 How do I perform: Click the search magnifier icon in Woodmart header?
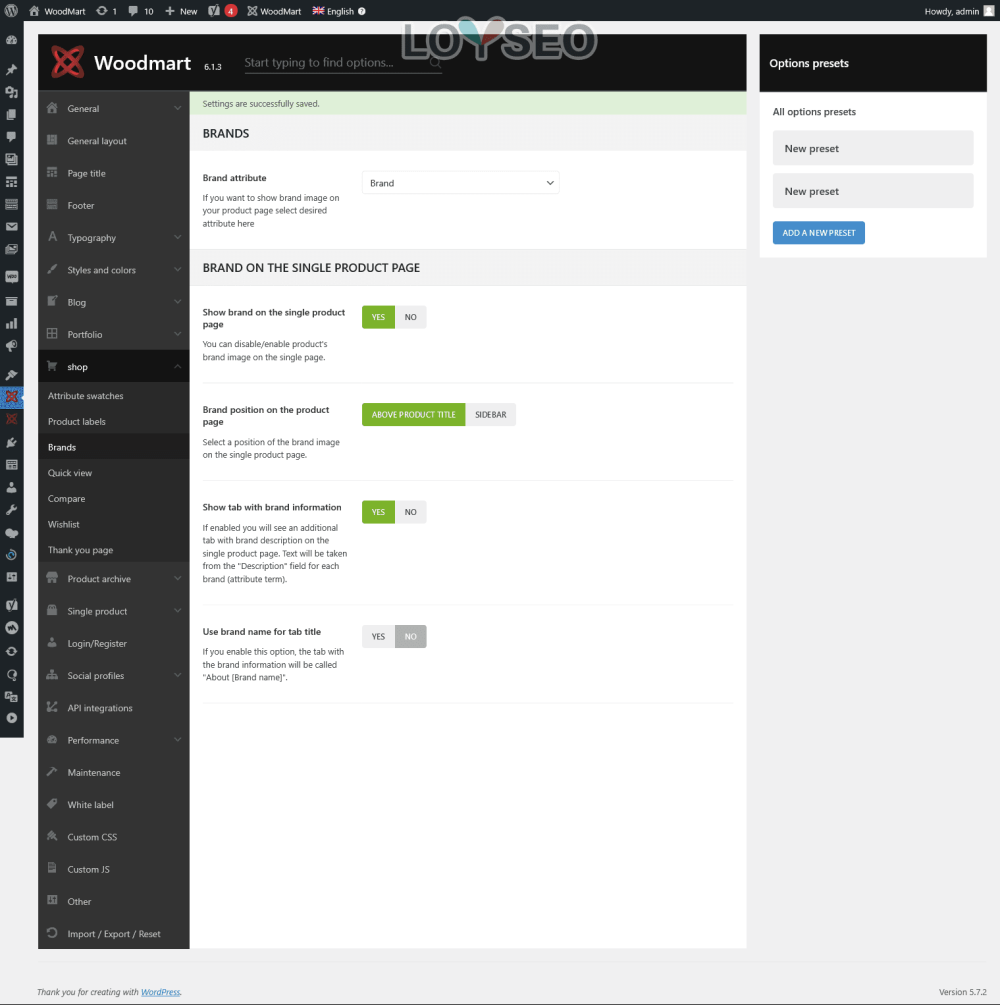(x=435, y=62)
